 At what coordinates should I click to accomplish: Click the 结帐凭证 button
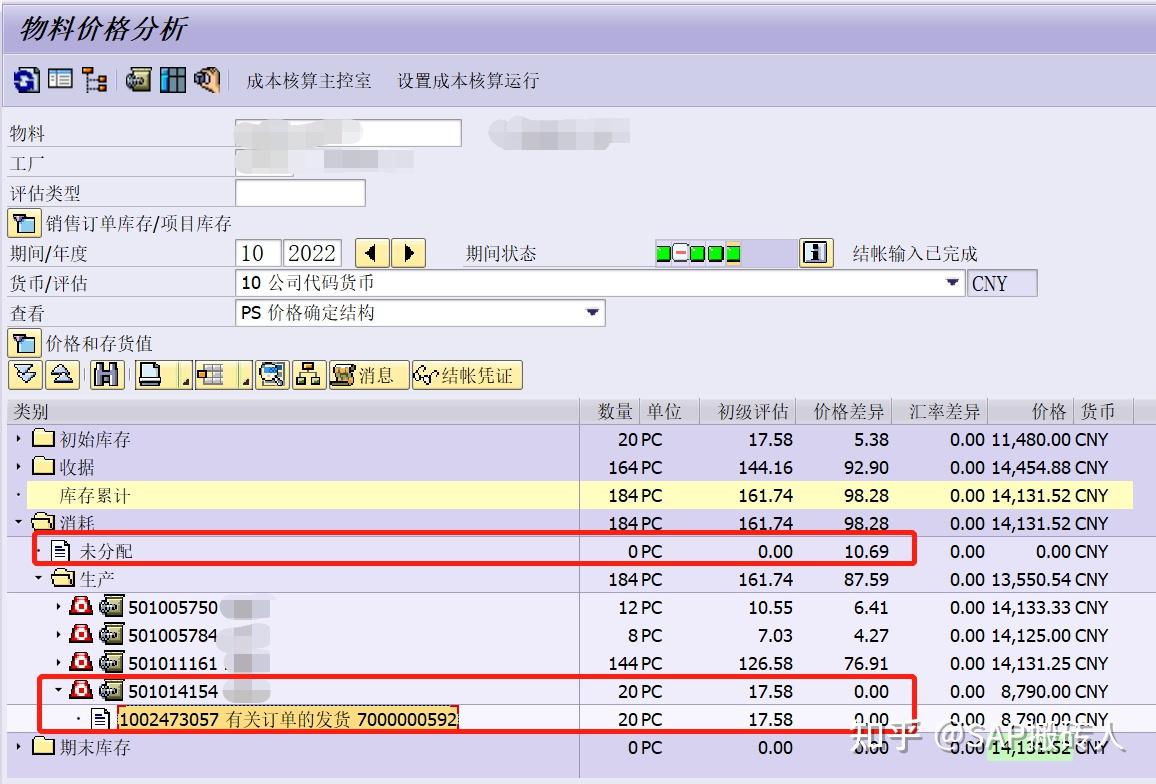pos(467,376)
